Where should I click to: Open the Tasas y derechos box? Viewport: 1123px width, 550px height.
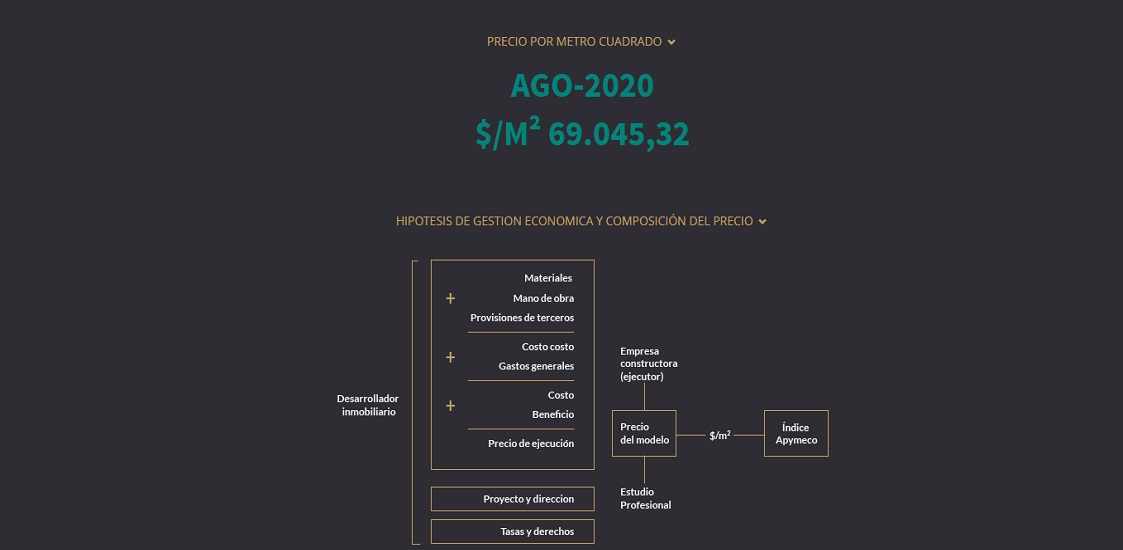point(513,531)
